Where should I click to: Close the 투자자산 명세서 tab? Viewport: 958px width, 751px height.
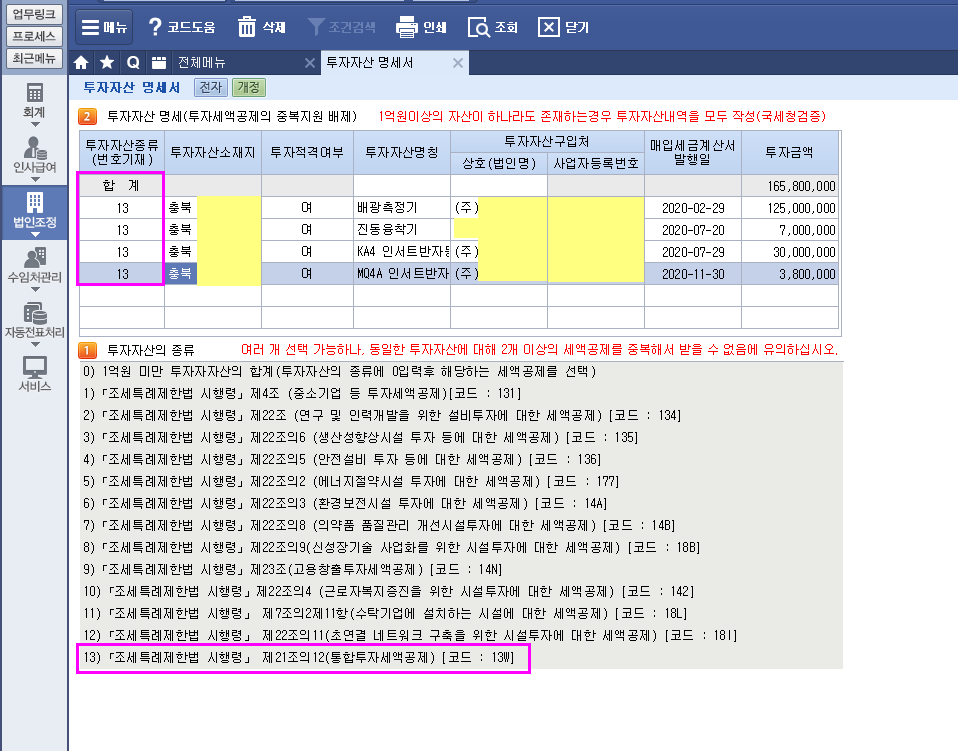(458, 63)
